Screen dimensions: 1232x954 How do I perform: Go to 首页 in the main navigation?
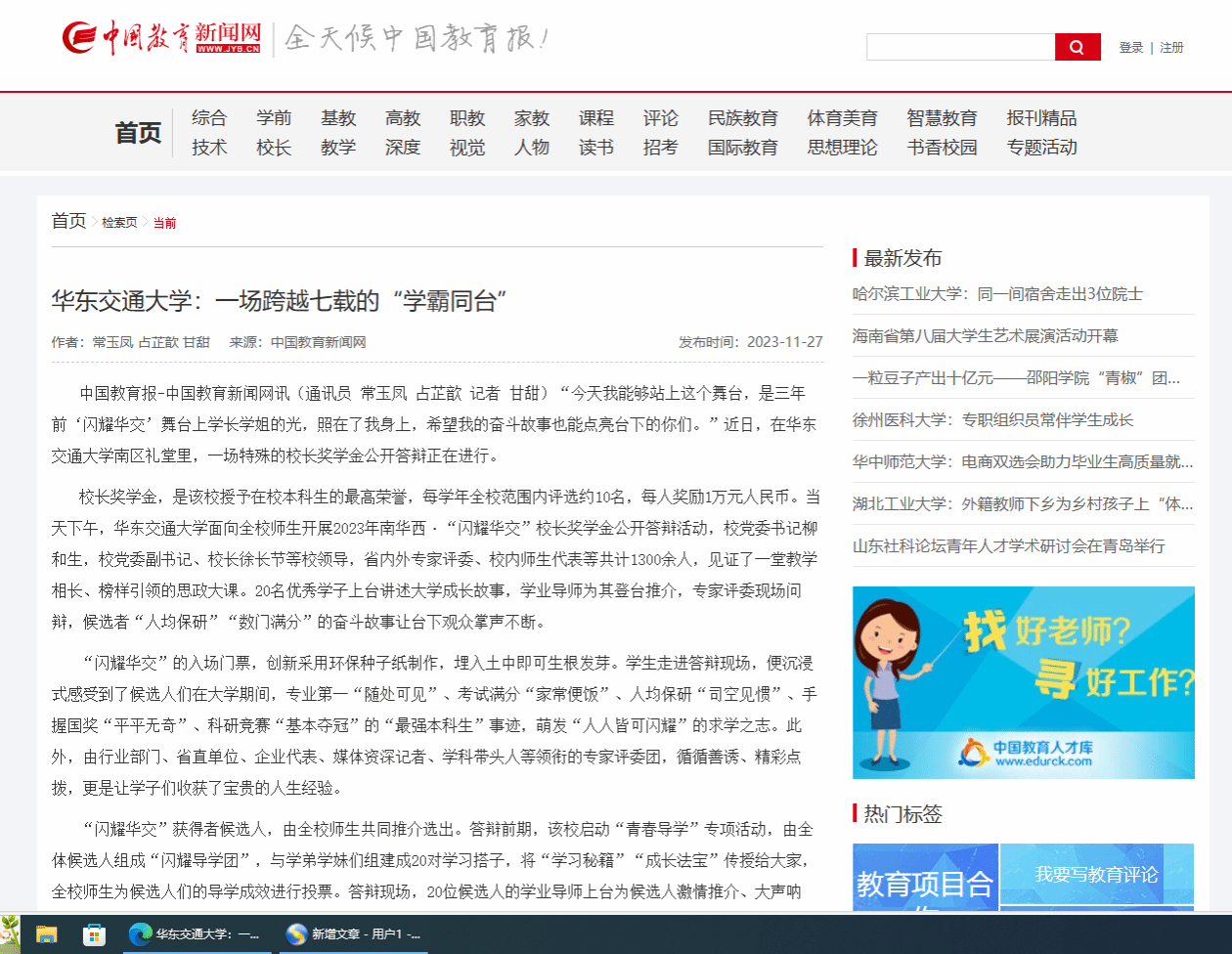138,132
